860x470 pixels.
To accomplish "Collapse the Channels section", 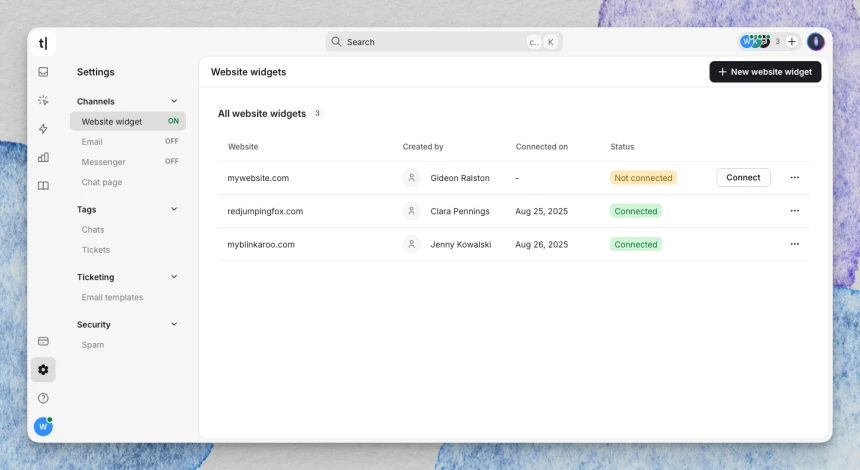I will 174,101.
